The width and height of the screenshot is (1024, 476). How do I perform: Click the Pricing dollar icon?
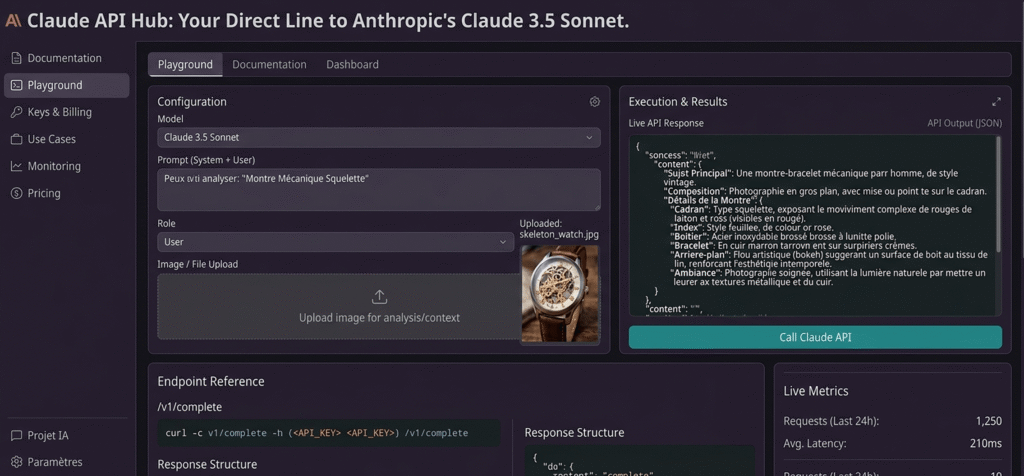16,193
